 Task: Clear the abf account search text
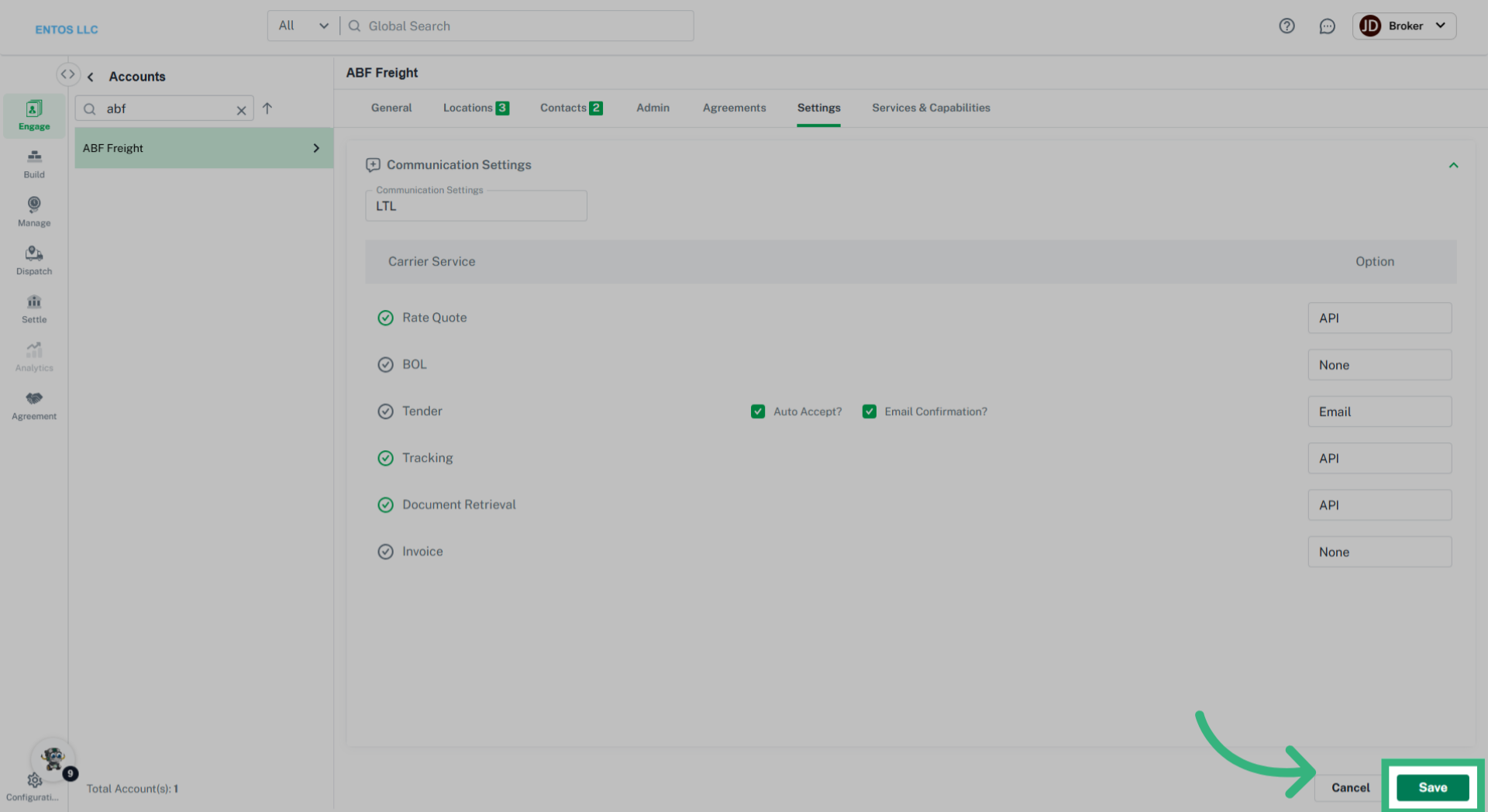(241, 110)
